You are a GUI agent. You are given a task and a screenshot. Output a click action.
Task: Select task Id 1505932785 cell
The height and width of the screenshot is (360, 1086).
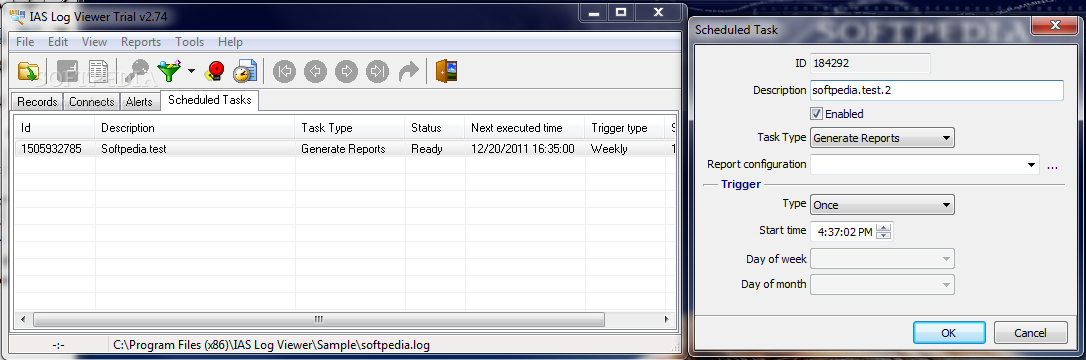pyautogui.click(x=55, y=148)
